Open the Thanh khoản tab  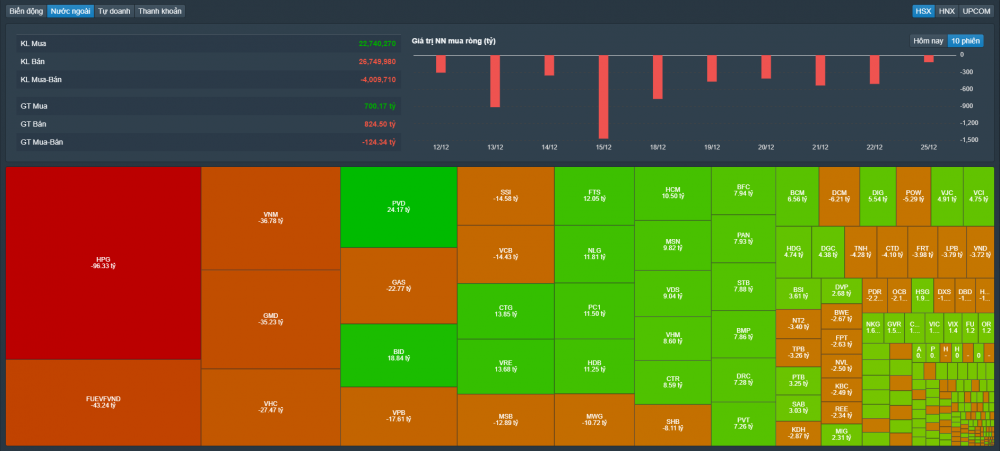160,11
